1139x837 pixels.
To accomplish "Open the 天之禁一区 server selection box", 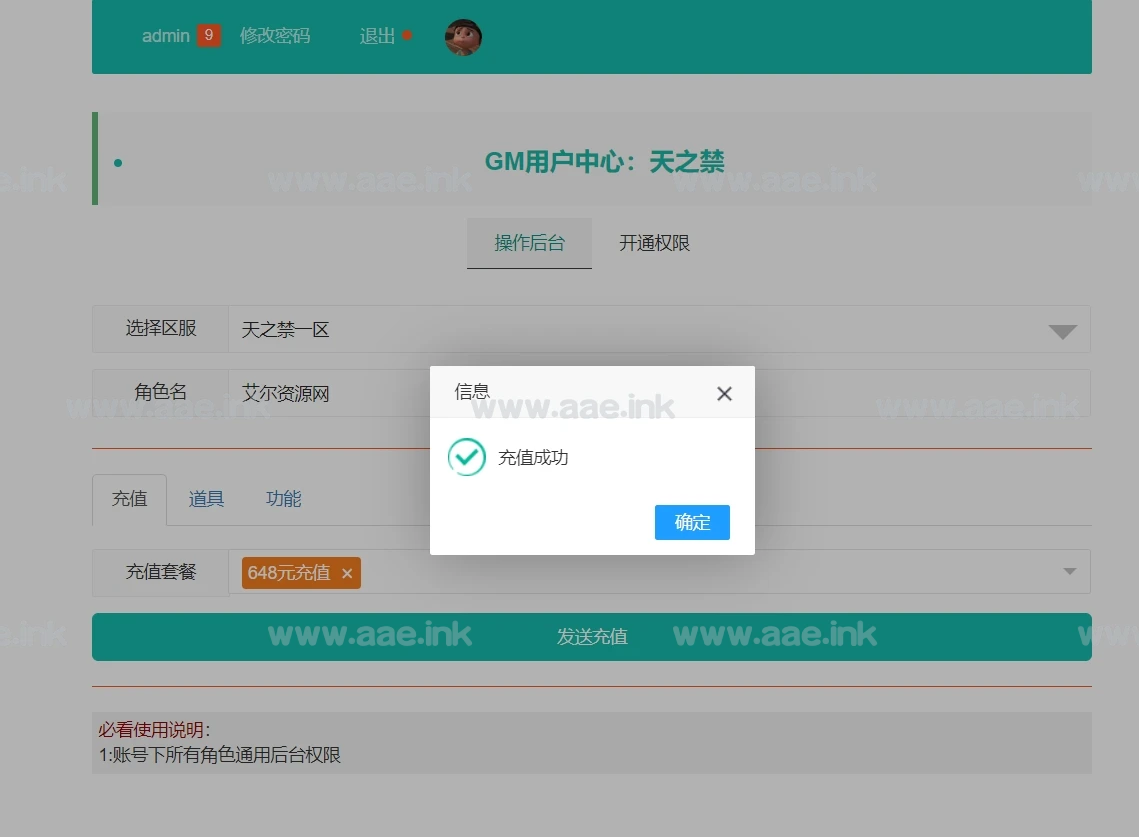I will coord(640,329).
